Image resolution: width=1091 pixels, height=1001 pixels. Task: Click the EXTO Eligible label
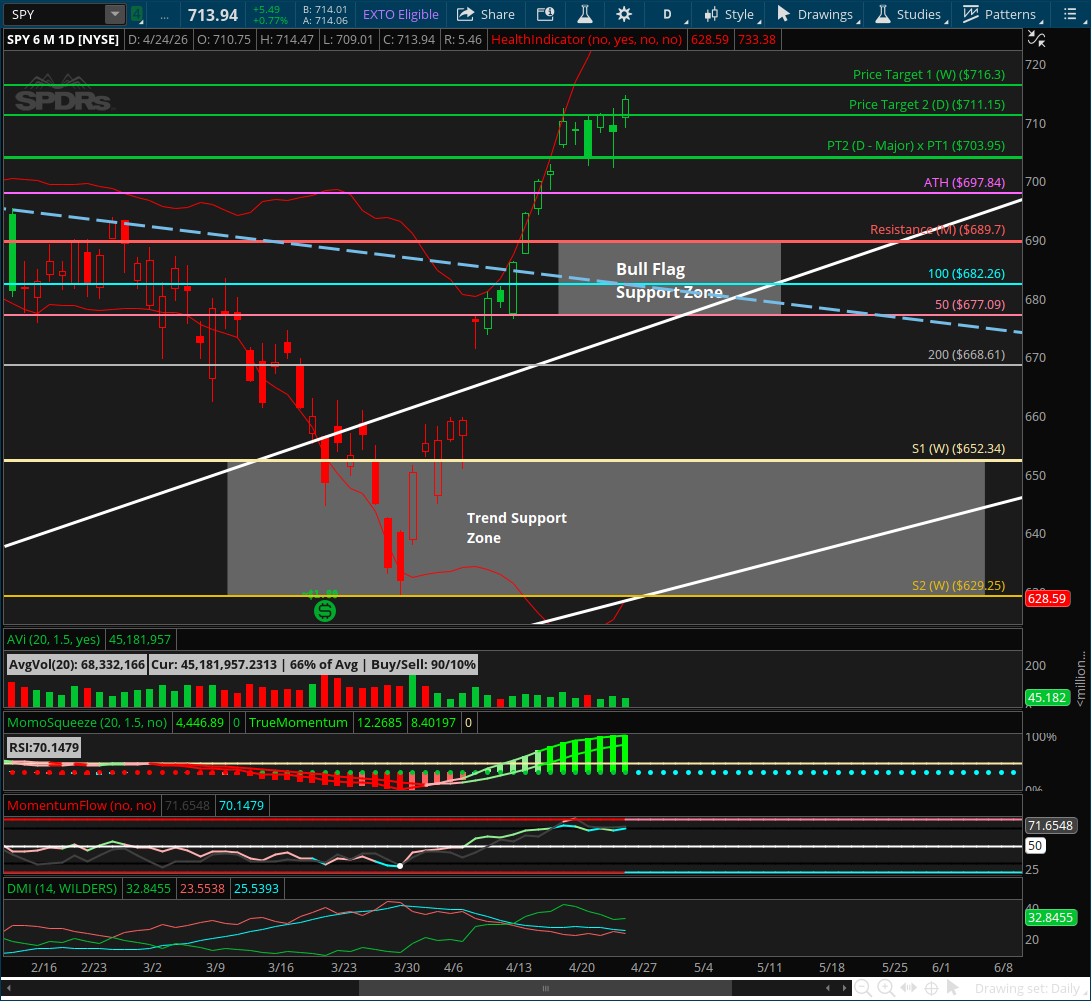(401, 15)
